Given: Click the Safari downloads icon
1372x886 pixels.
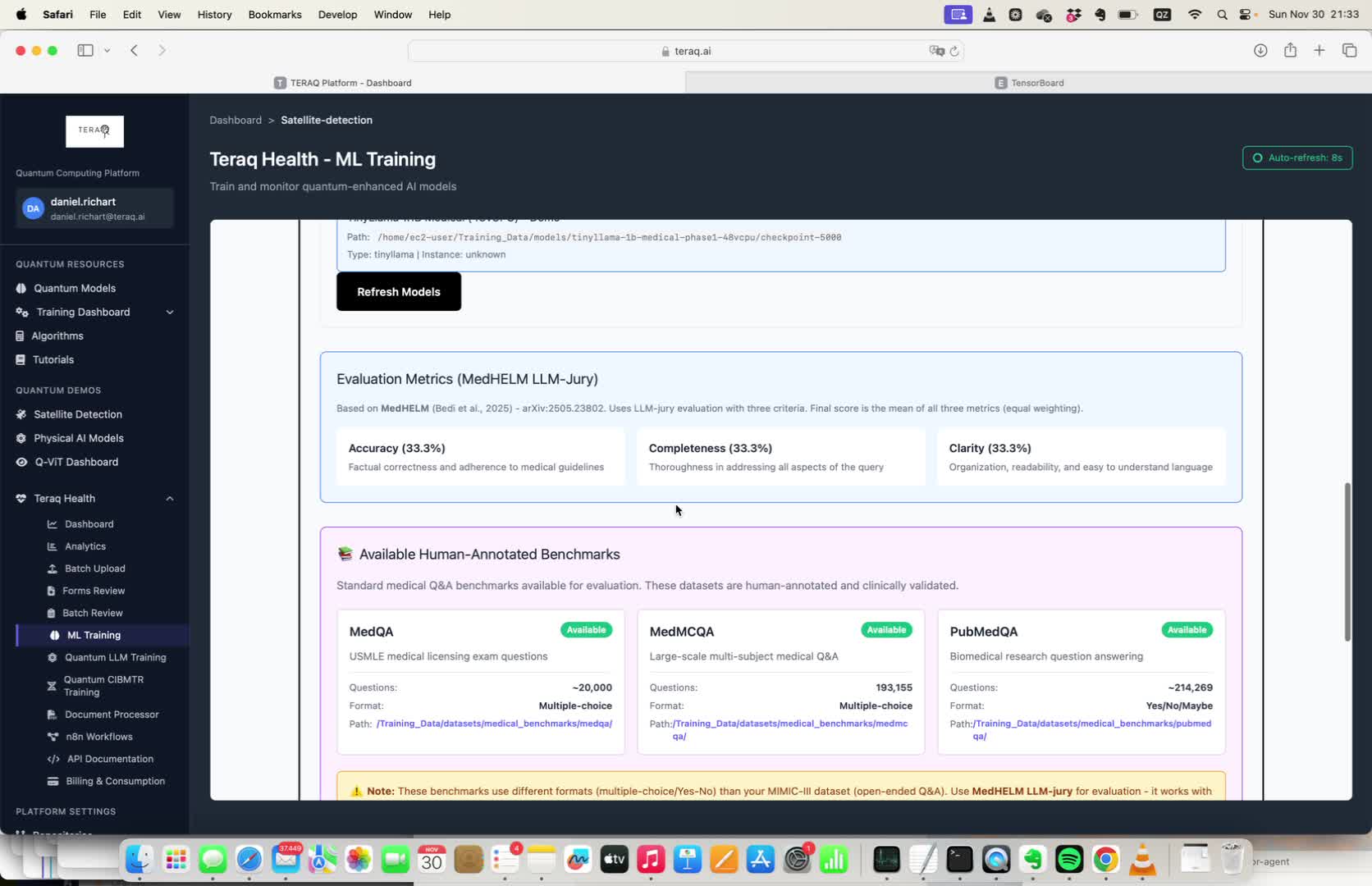Looking at the screenshot, I should tap(1260, 51).
